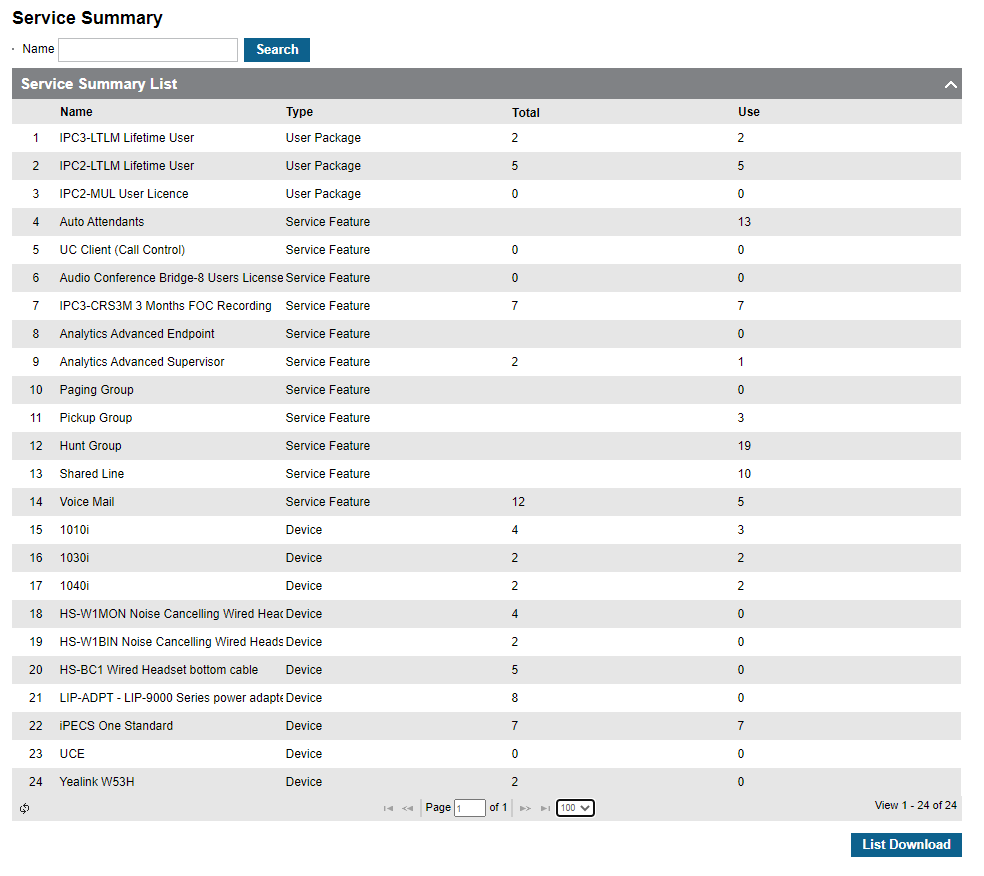Select the Voice Mail row
984x876 pixels.
point(486,502)
